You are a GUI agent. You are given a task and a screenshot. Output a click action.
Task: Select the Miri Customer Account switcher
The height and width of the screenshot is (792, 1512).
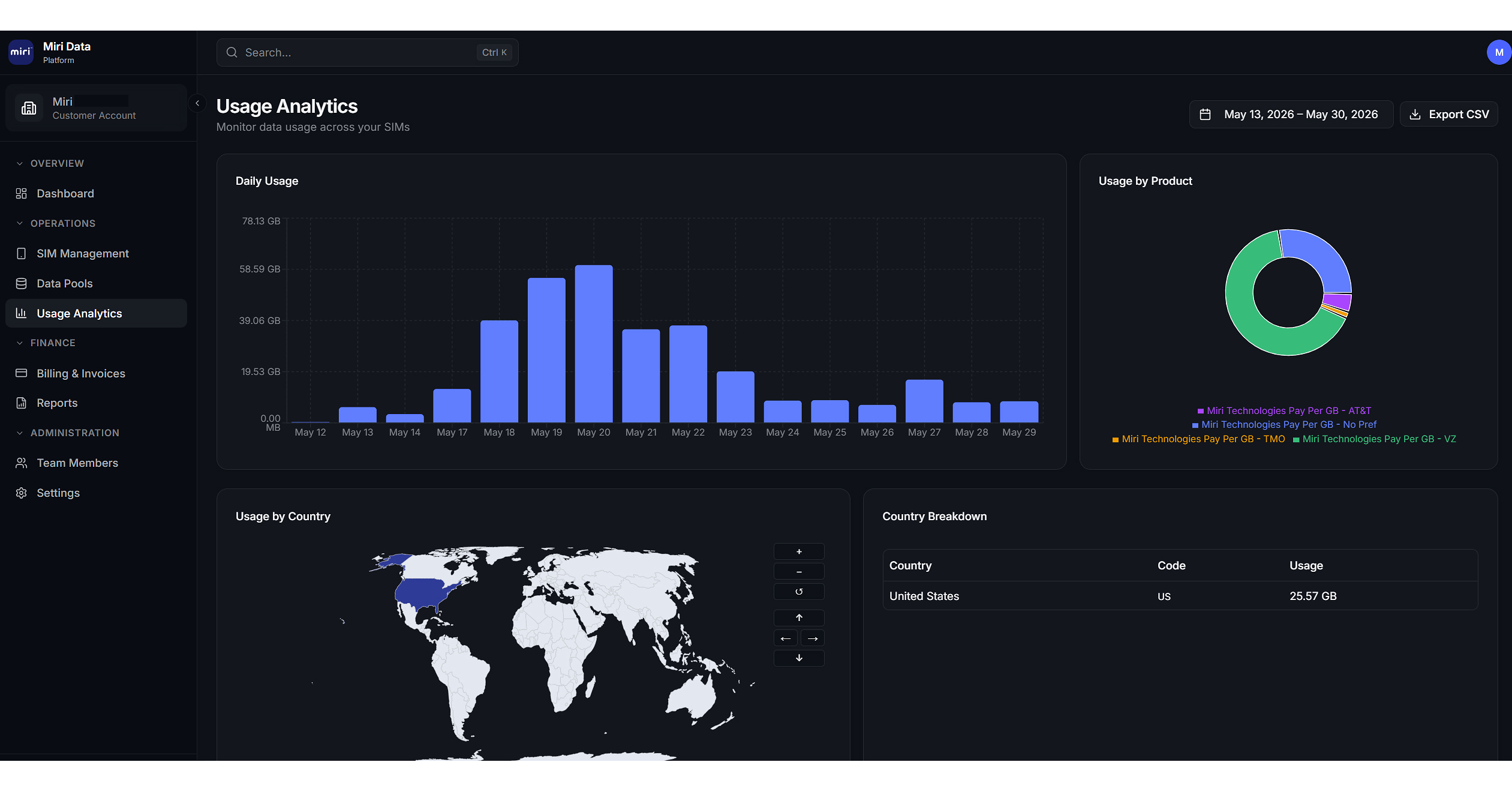pos(96,108)
